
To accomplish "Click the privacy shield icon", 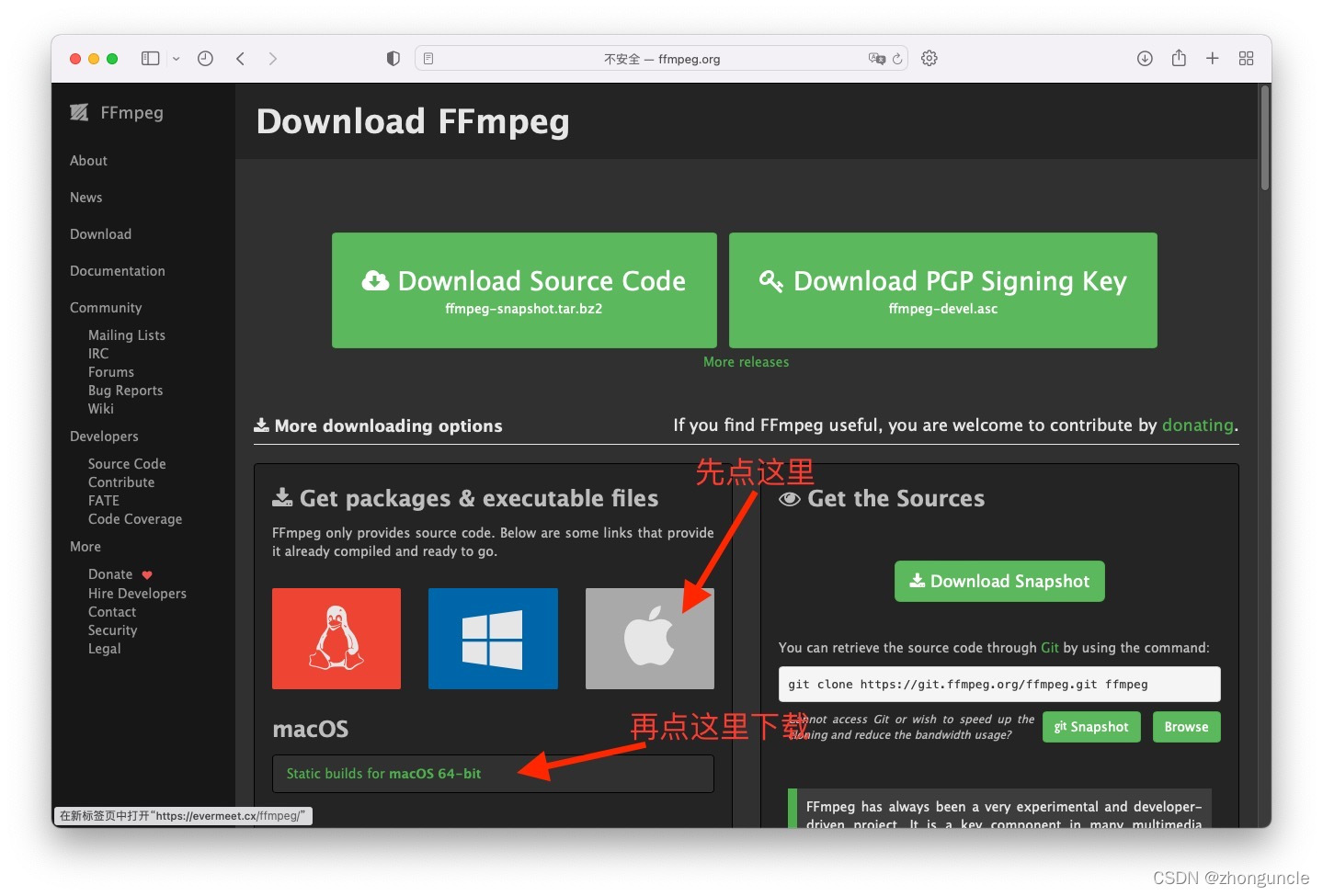I will tap(393, 59).
